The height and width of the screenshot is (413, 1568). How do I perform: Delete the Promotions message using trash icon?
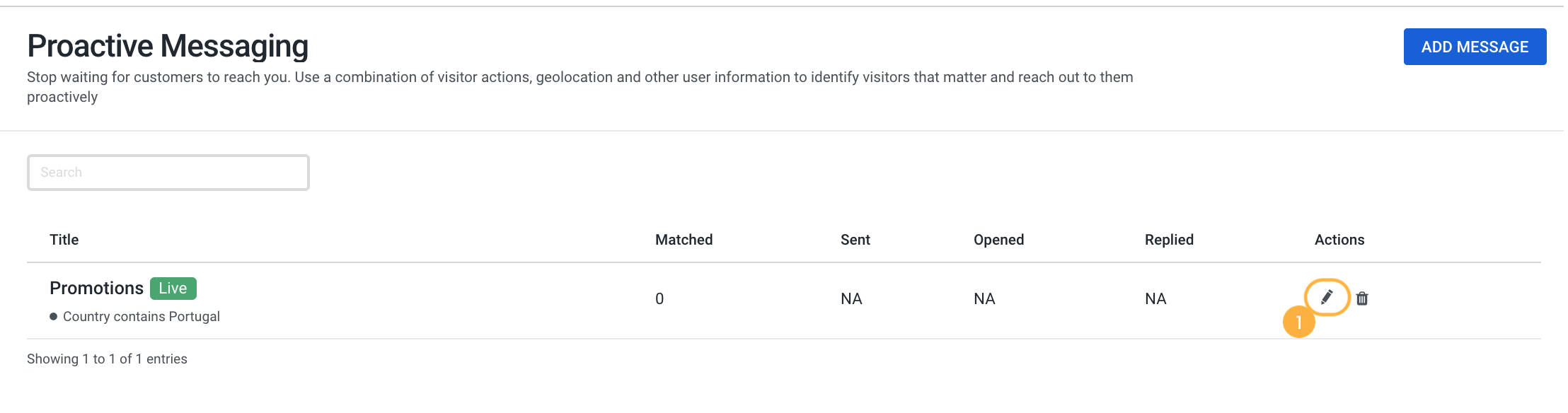pos(1362,298)
